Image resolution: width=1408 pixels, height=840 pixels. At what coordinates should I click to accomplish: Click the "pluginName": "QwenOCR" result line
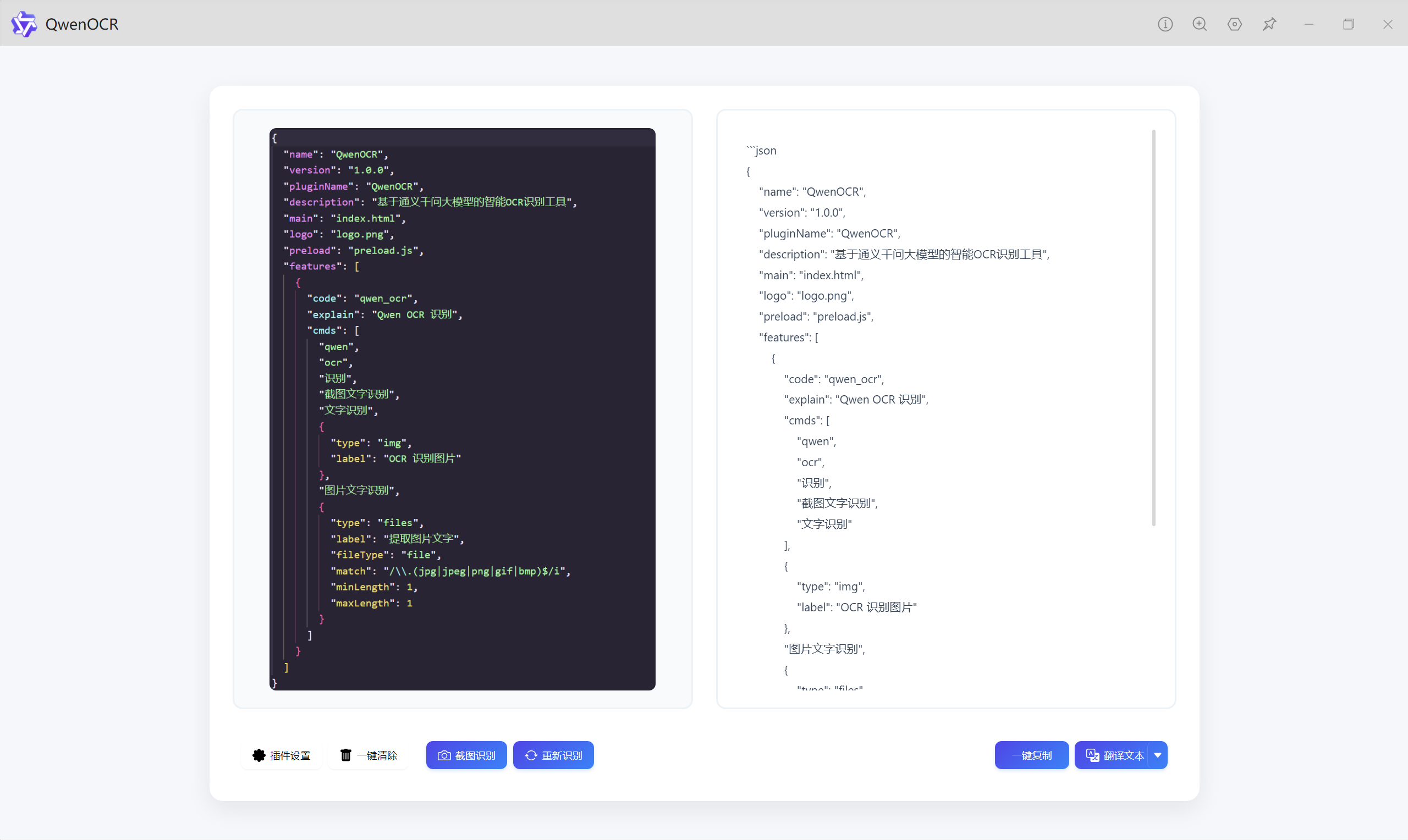tap(829, 234)
